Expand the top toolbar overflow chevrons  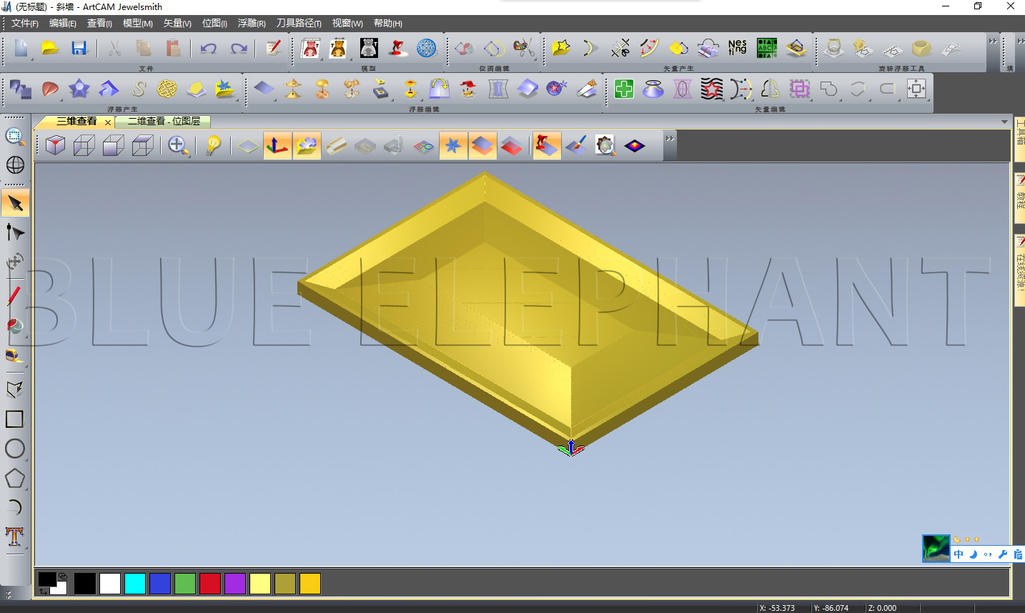(992, 41)
